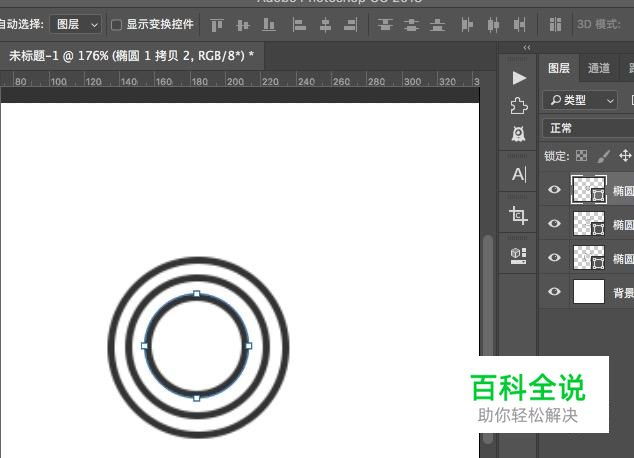This screenshot has height=458, width=634.
Task: Open the 3D cube panel icon
Action: [x=518, y=256]
